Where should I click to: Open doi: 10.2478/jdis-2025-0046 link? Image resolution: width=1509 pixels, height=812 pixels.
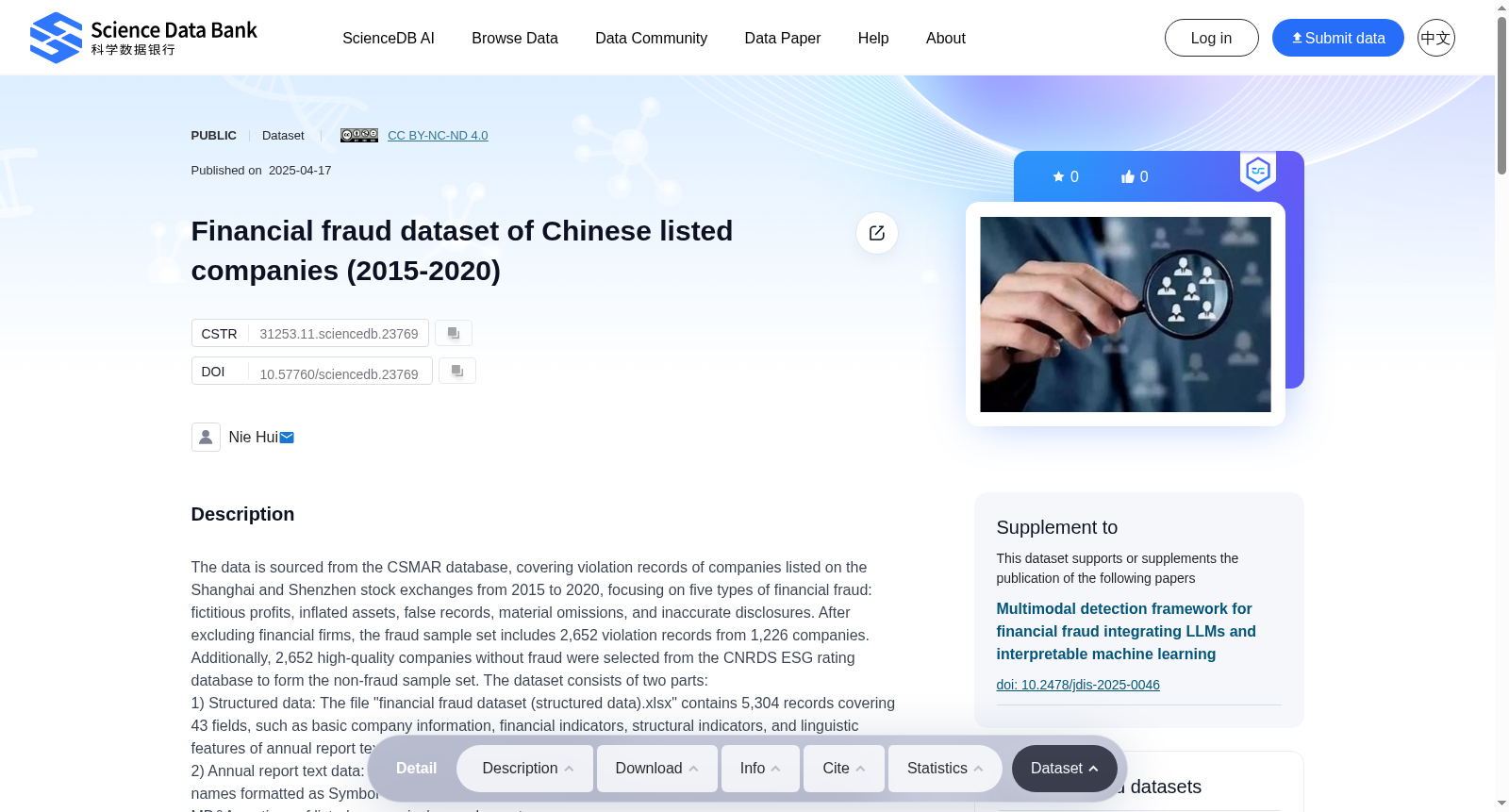click(1078, 685)
